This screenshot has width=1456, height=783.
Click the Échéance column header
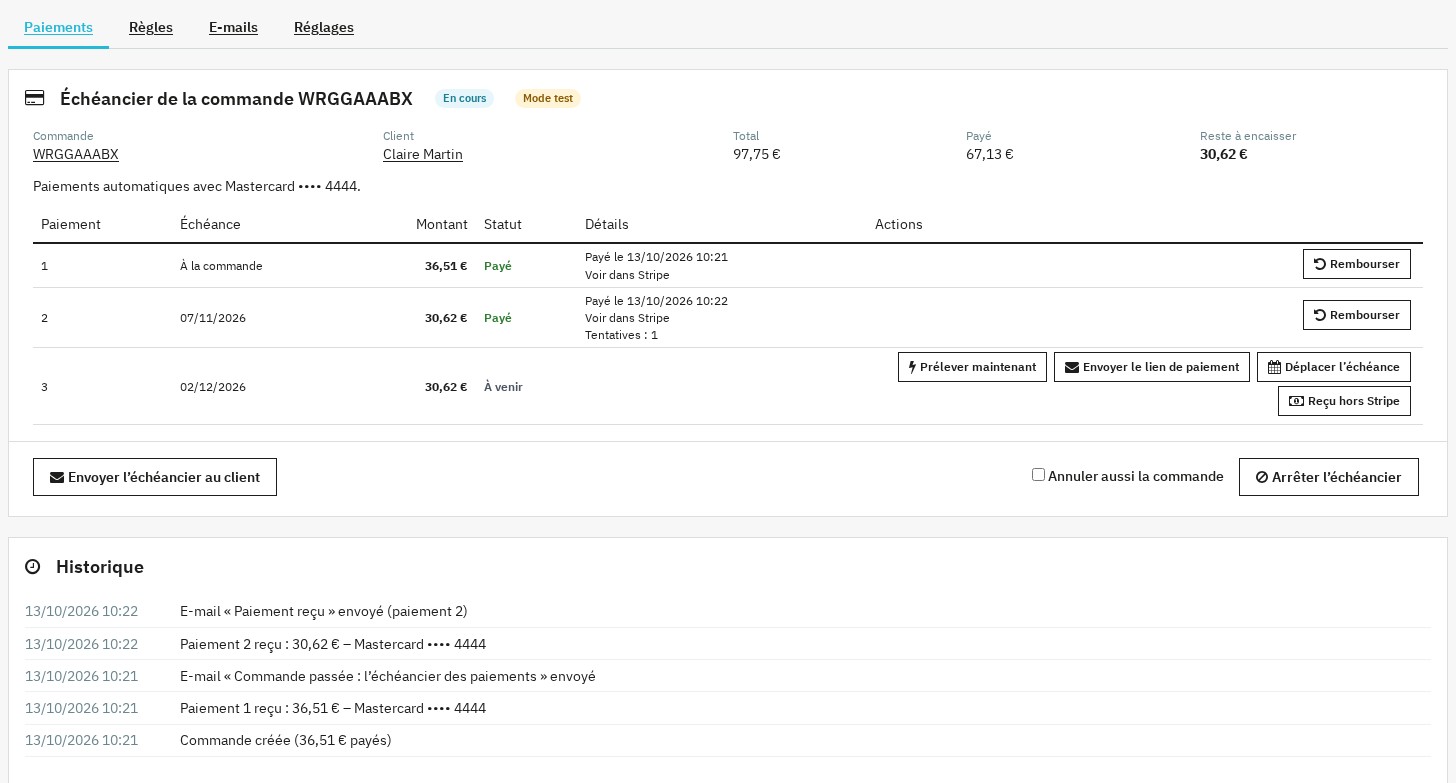coord(210,224)
